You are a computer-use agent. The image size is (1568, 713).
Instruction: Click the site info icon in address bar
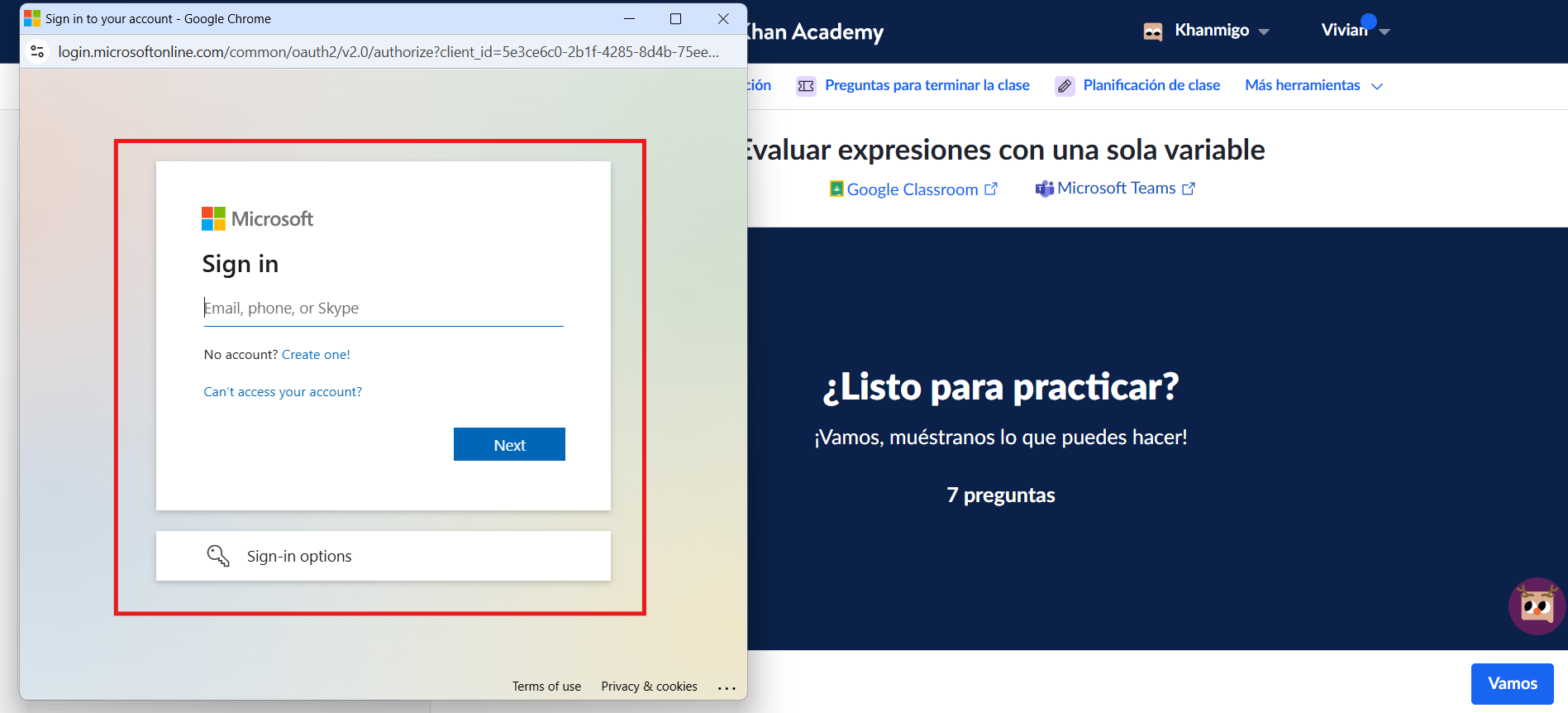[x=37, y=51]
